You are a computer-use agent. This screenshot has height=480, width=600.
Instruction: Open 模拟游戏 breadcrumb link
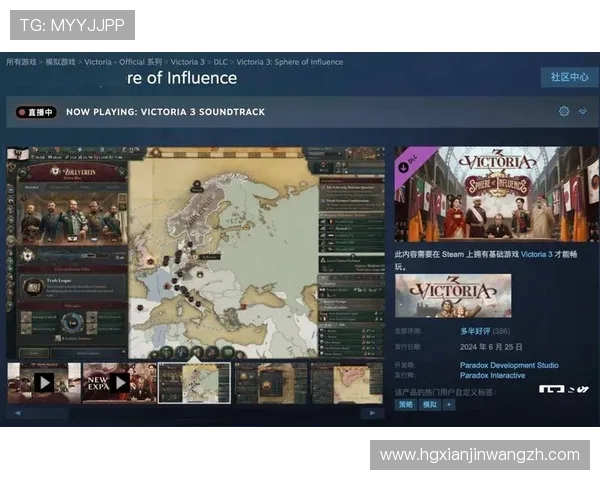pos(60,62)
